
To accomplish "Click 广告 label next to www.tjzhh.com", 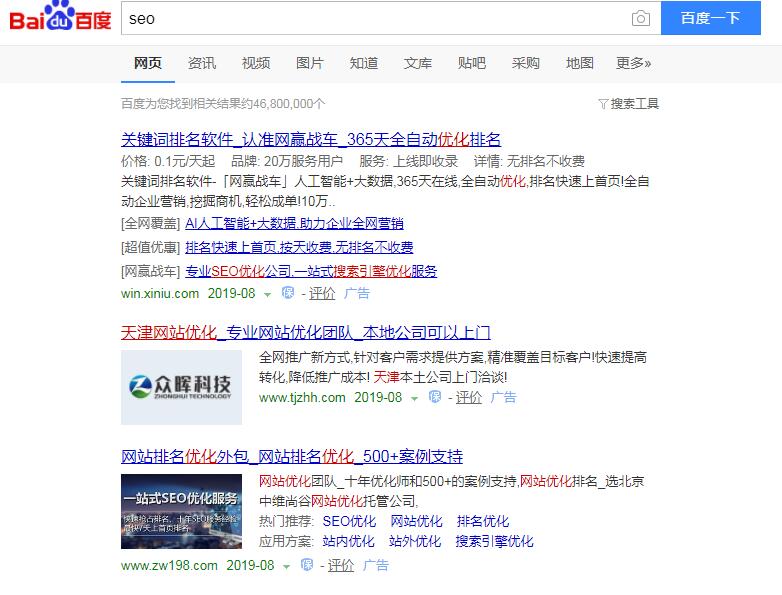I will [503, 397].
